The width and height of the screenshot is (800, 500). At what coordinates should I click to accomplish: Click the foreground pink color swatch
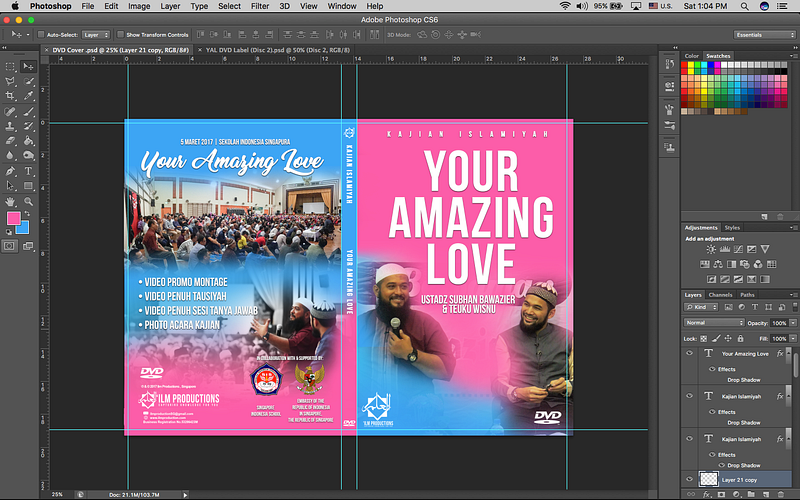coord(12,218)
